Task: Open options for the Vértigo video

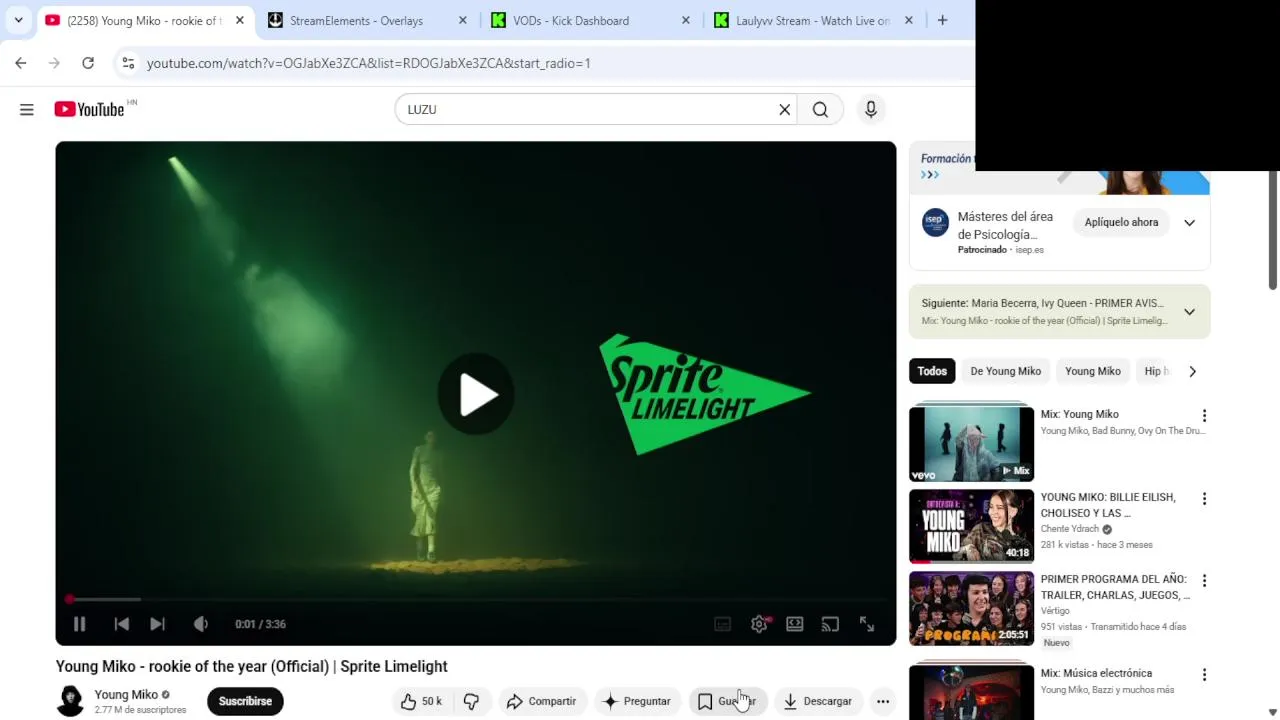Action: click(1204, 581)
